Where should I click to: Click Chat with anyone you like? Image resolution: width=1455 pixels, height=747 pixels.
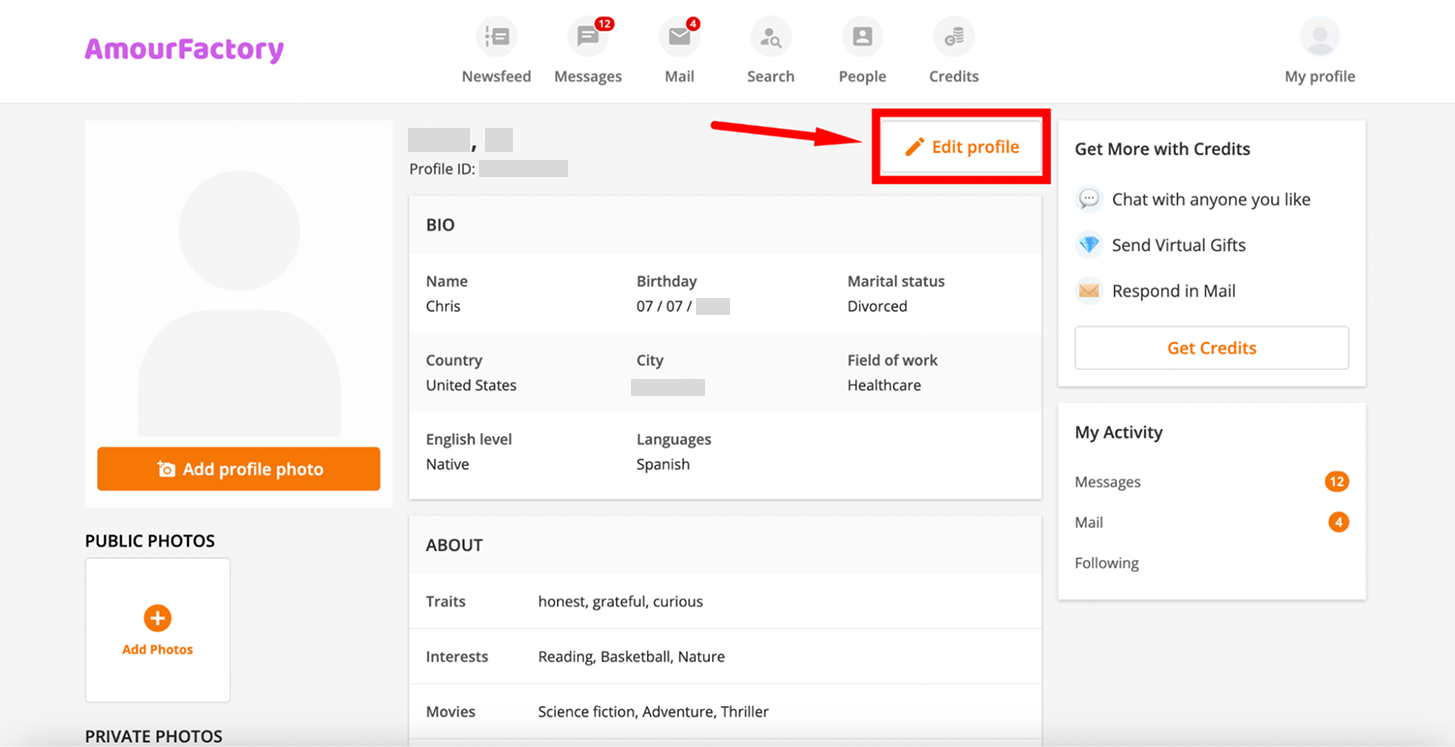1210,199
